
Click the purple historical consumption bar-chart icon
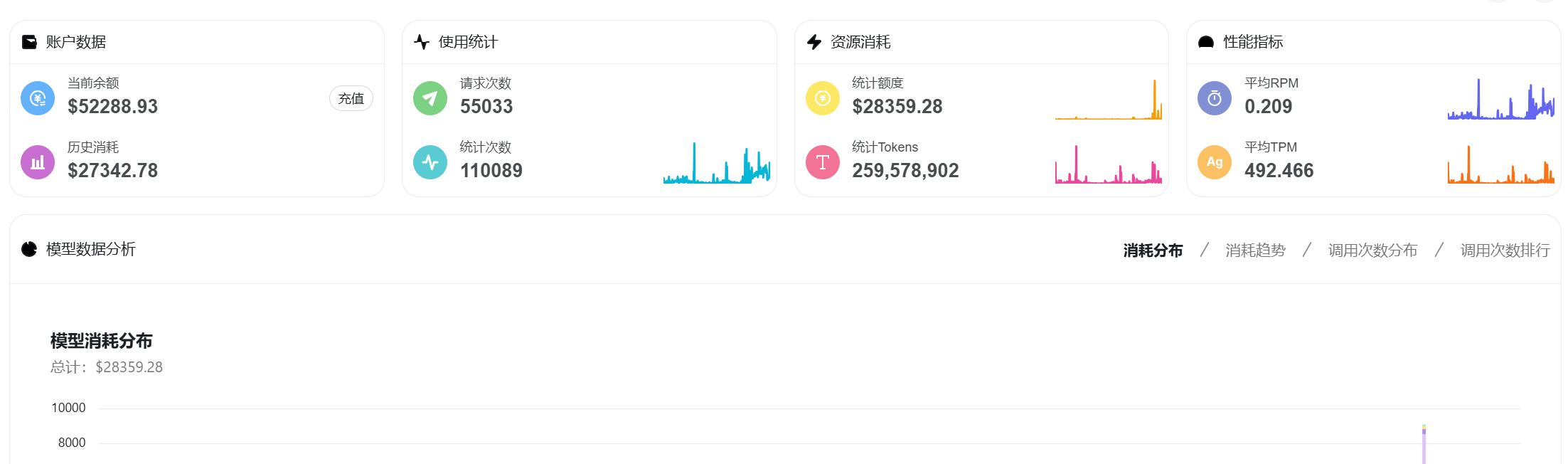coord(38,162)
